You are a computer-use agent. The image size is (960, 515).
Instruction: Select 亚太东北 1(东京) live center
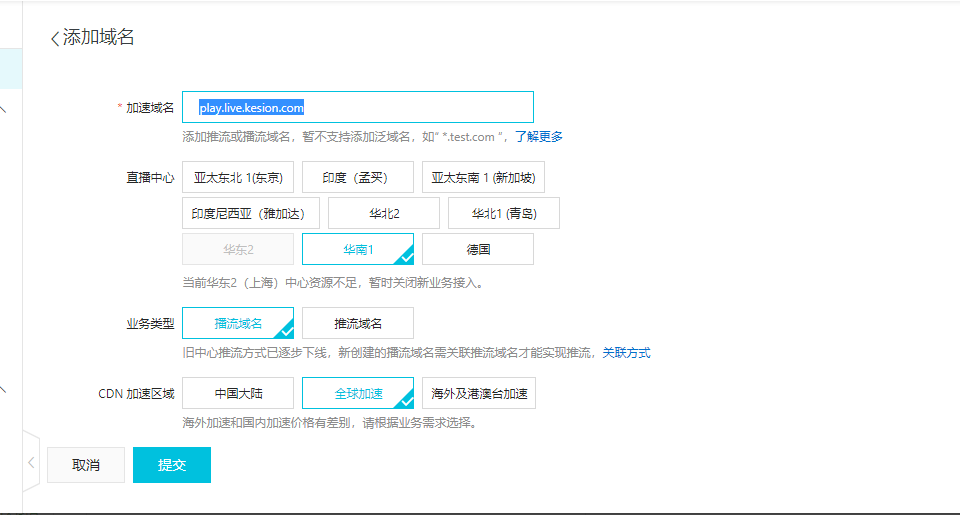point(238,177)
